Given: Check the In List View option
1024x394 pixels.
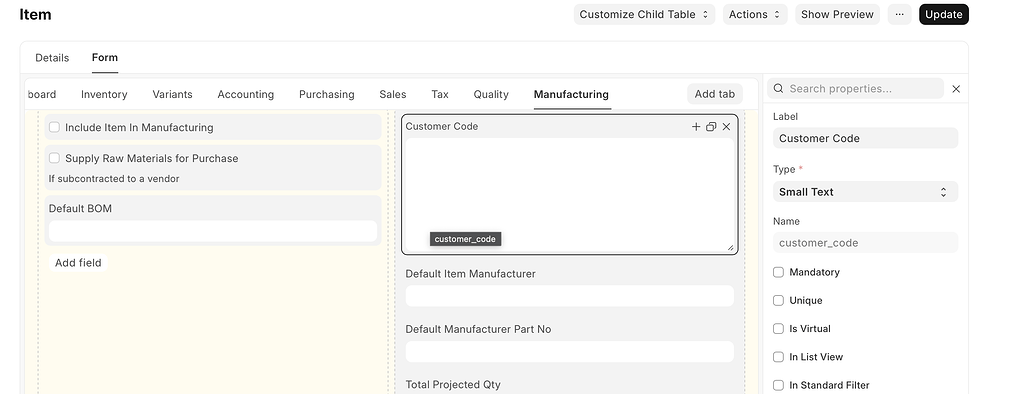Looking at the screenshot, I should [778, 357].
